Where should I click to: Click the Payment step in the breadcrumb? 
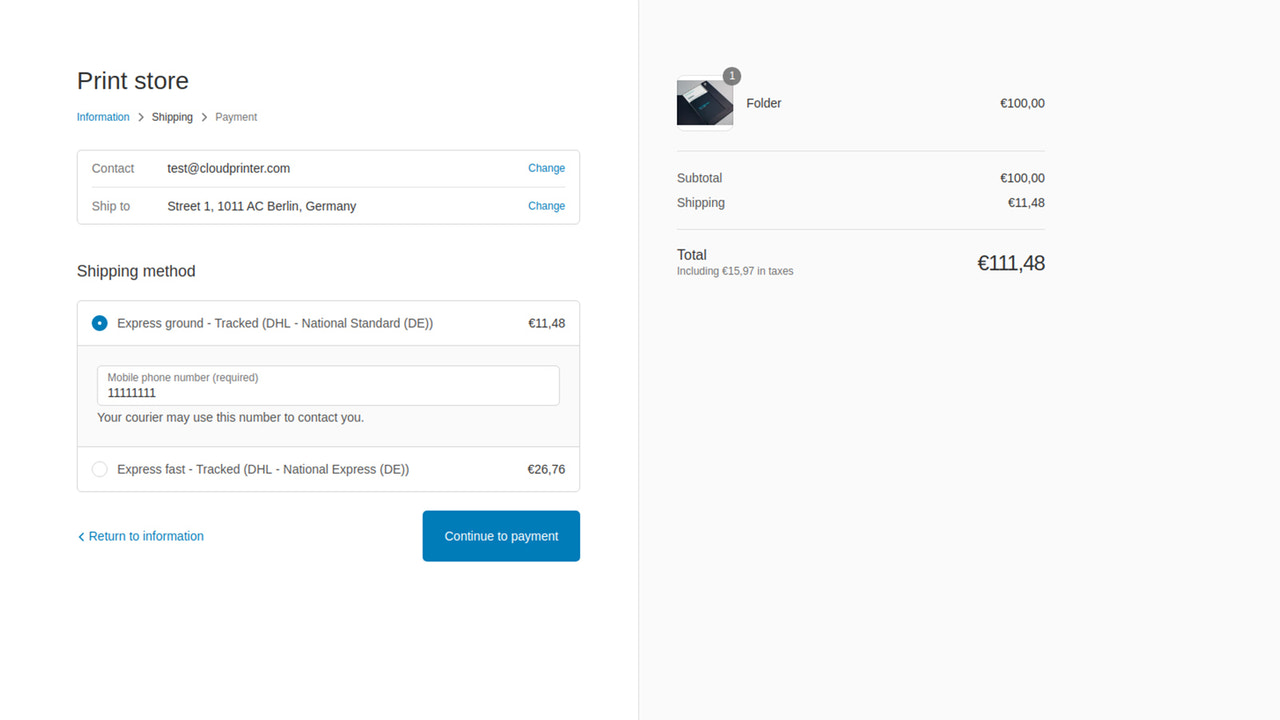click(236, 117)
